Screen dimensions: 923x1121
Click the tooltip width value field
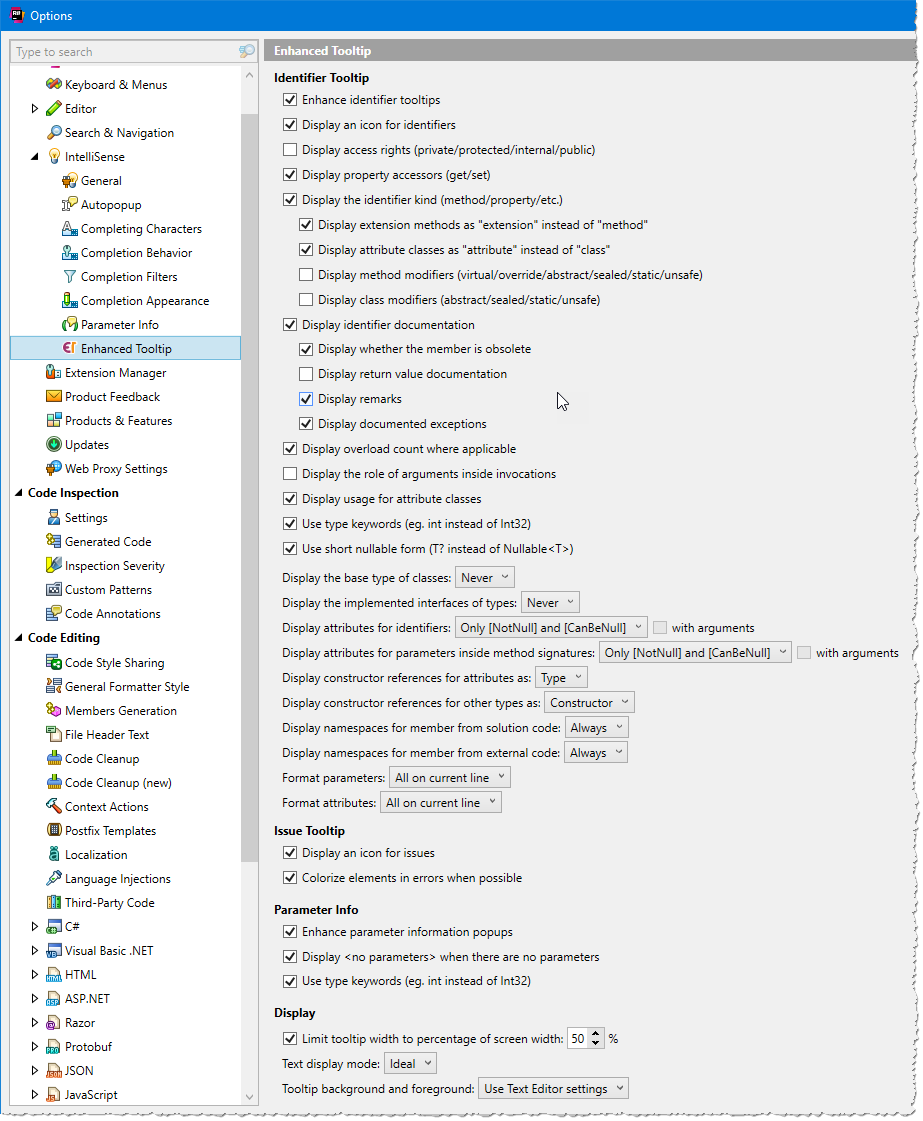[578, 1039]
